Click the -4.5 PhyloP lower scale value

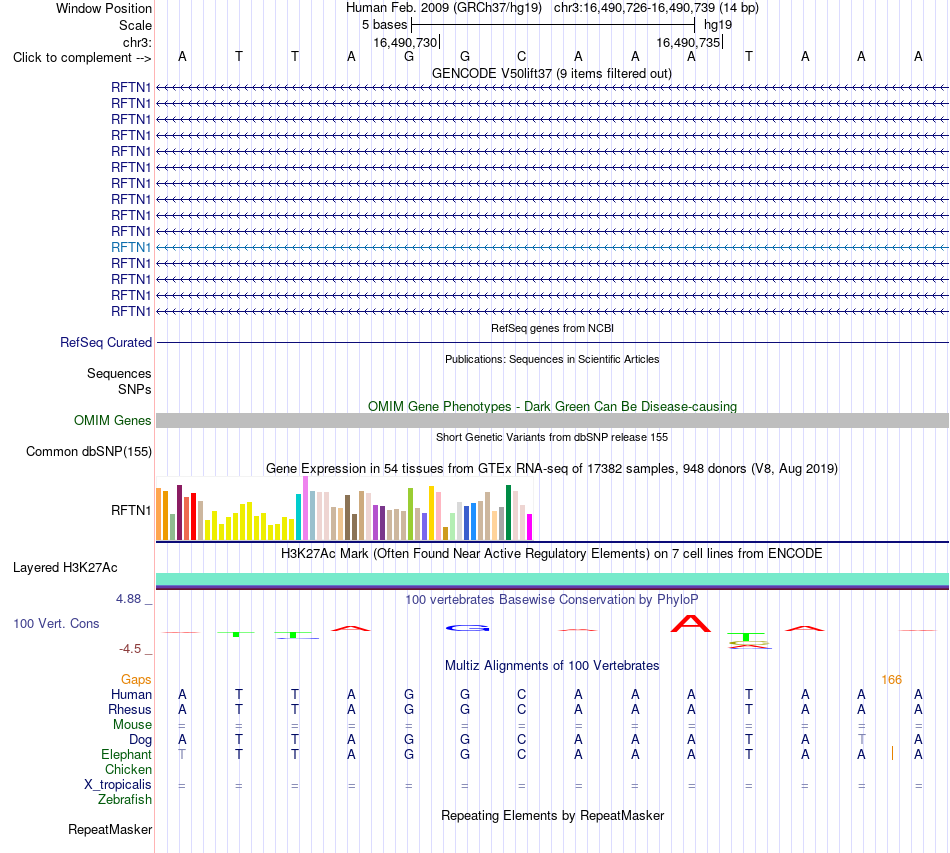click(130, 649)
